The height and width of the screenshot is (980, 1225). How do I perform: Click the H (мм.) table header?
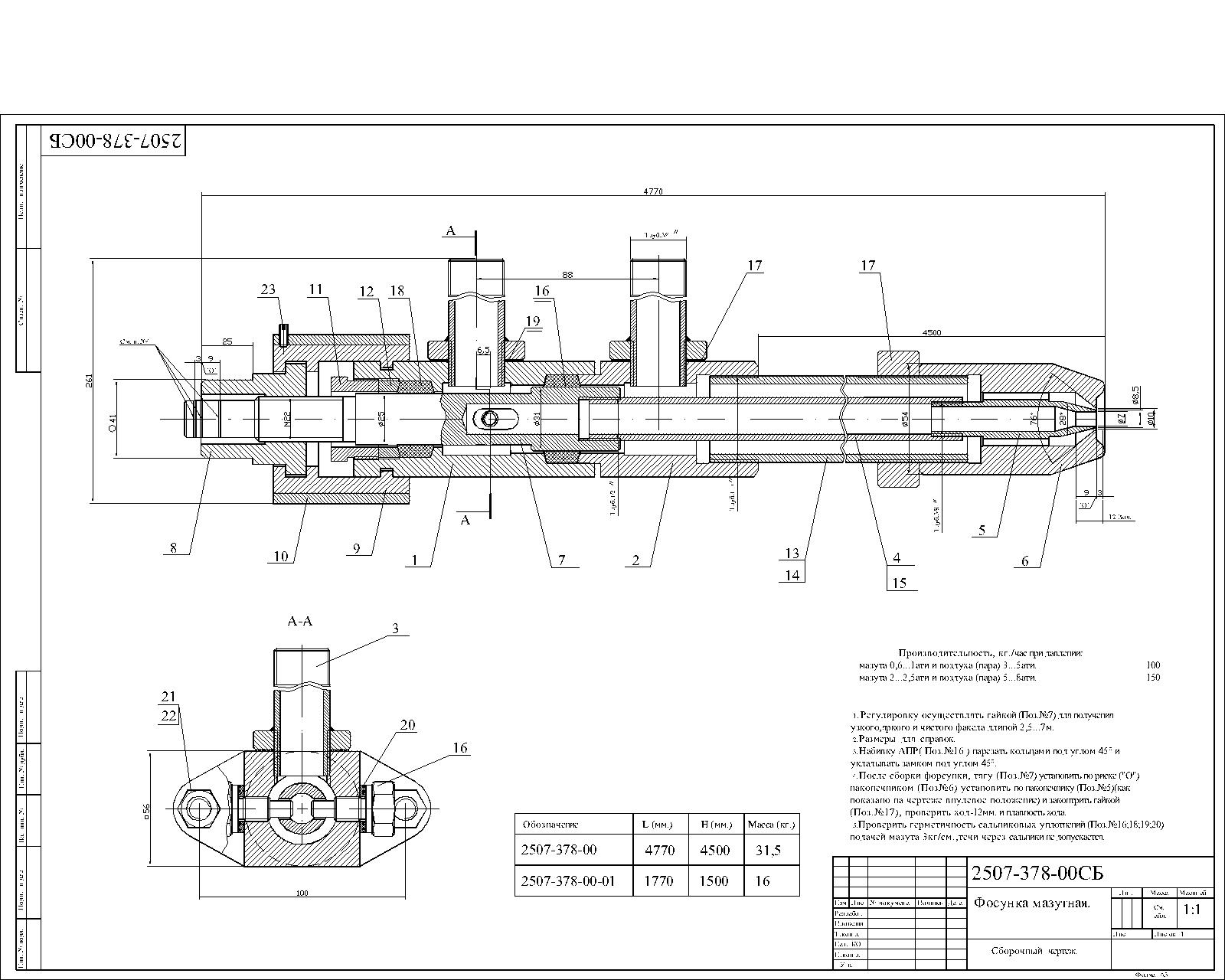717,825
